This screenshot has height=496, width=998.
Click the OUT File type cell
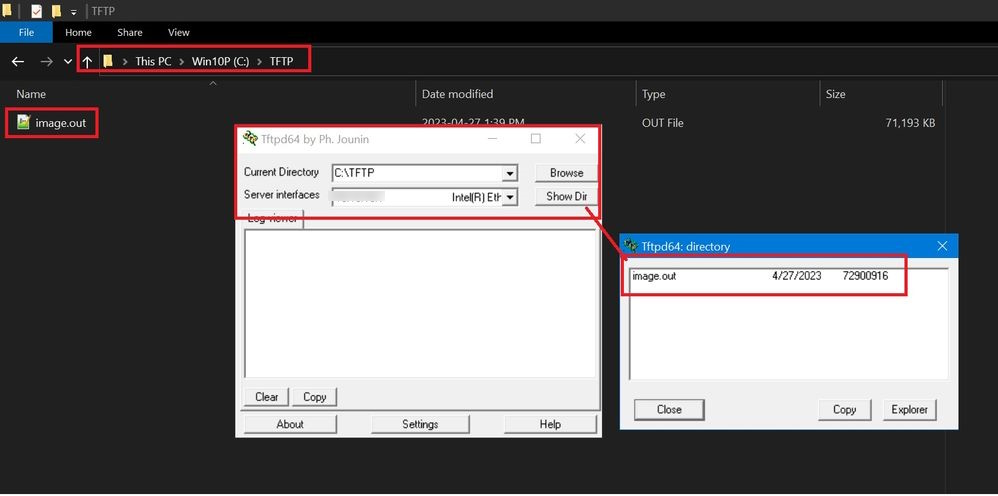click(x=663, y=123)
